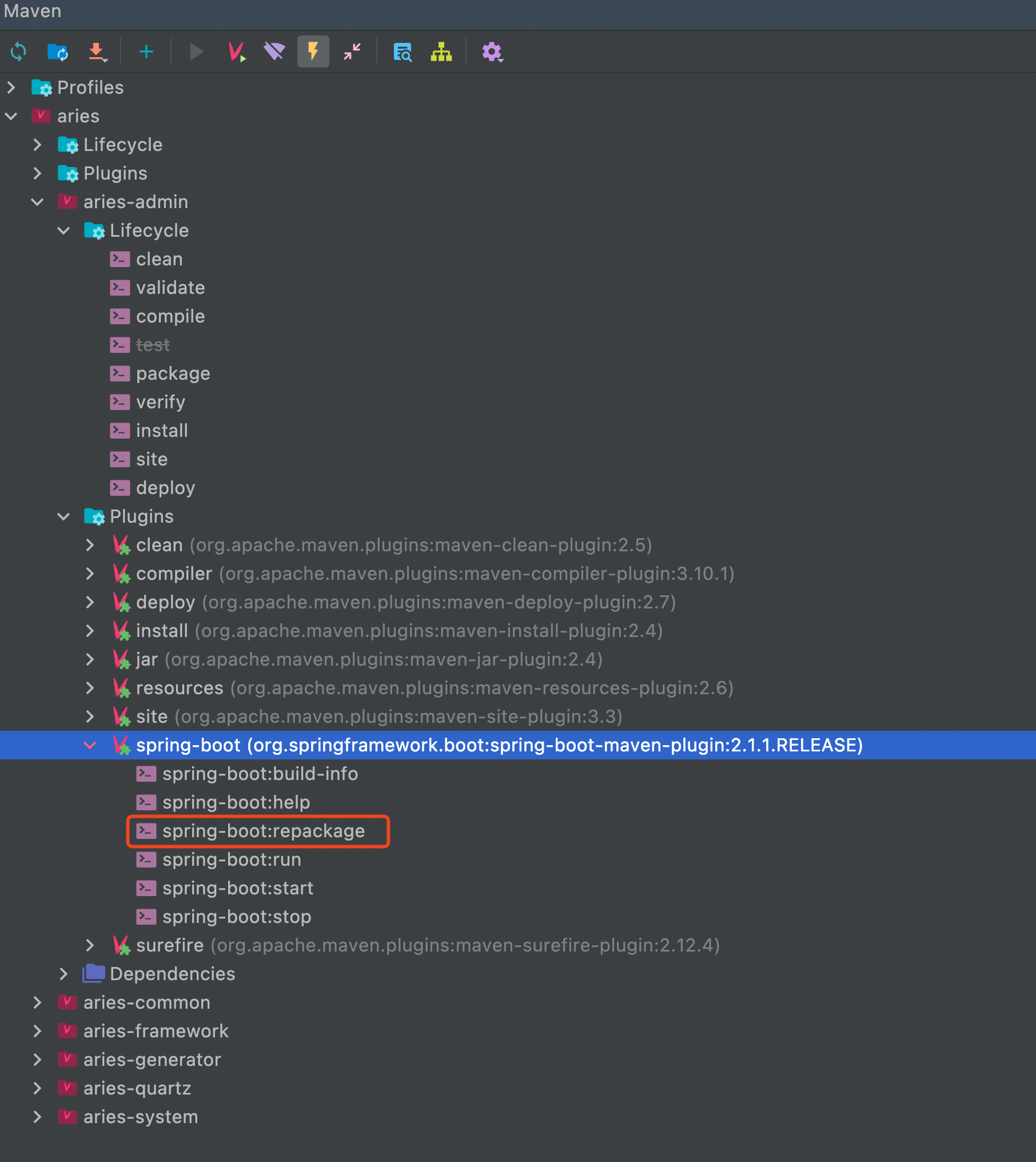
Task: Select the clean lifecycle goal
Action: (159, 259)
